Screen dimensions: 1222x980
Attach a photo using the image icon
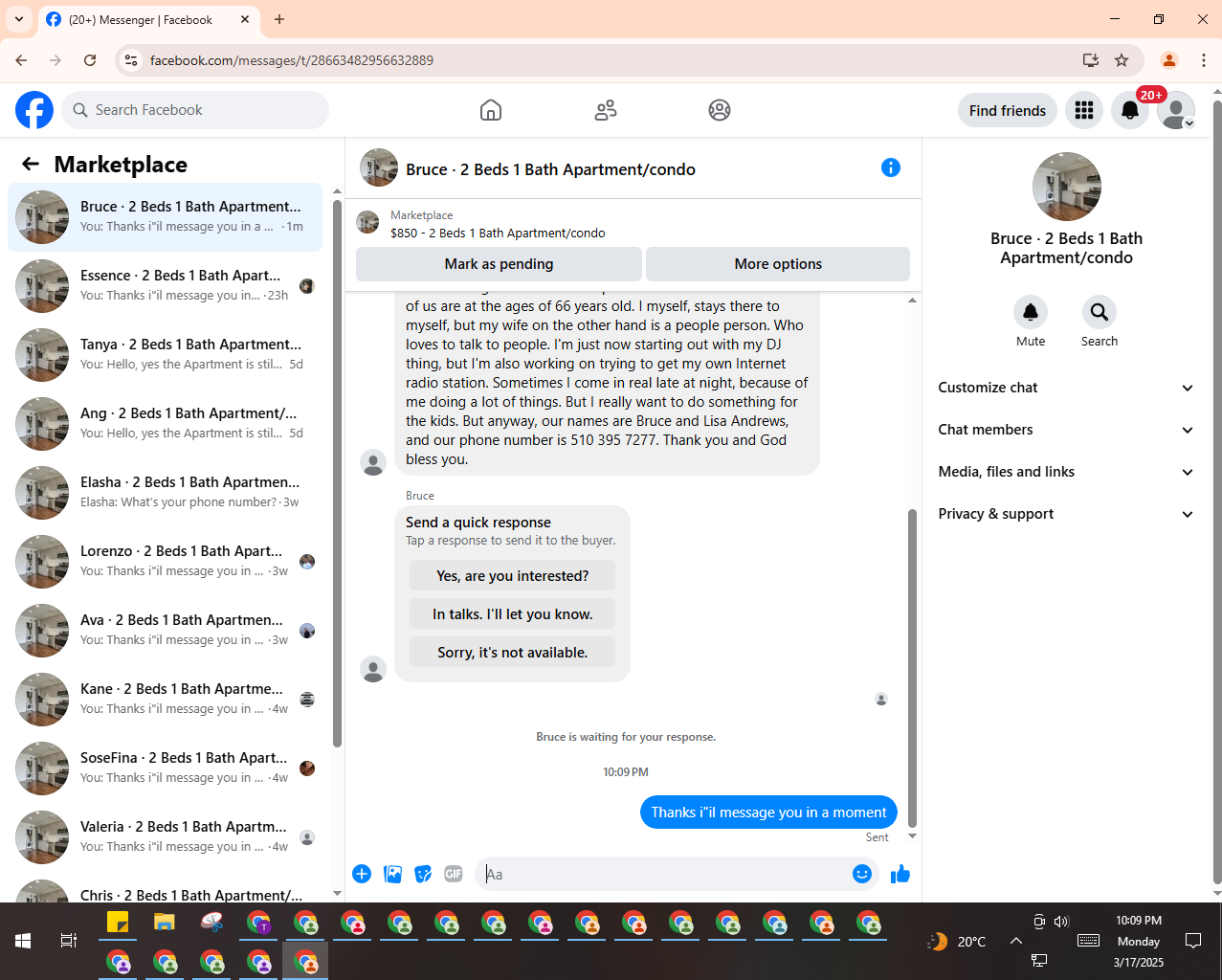[x=392, y=874]
